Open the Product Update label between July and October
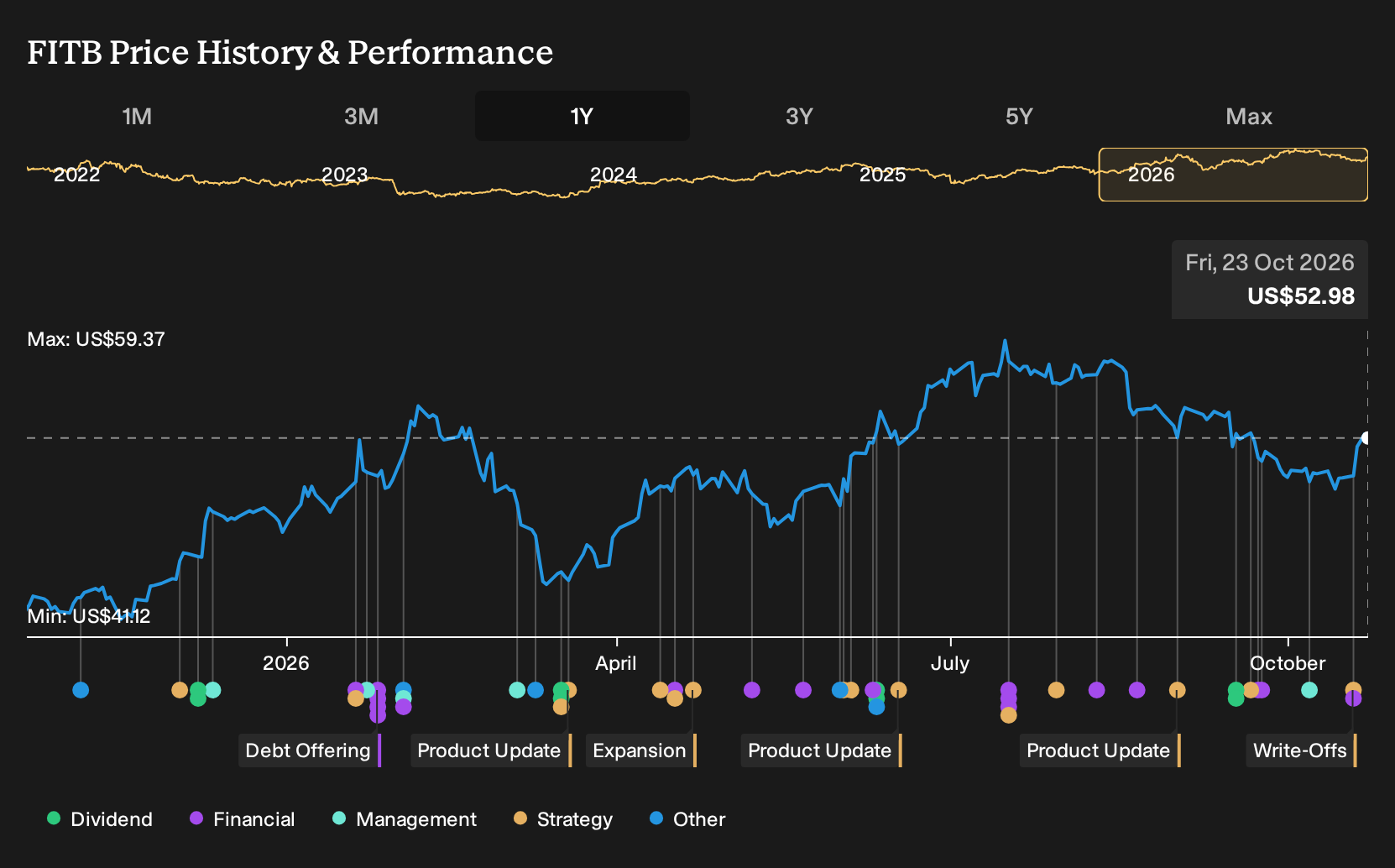 click(x=1100, y=750)
